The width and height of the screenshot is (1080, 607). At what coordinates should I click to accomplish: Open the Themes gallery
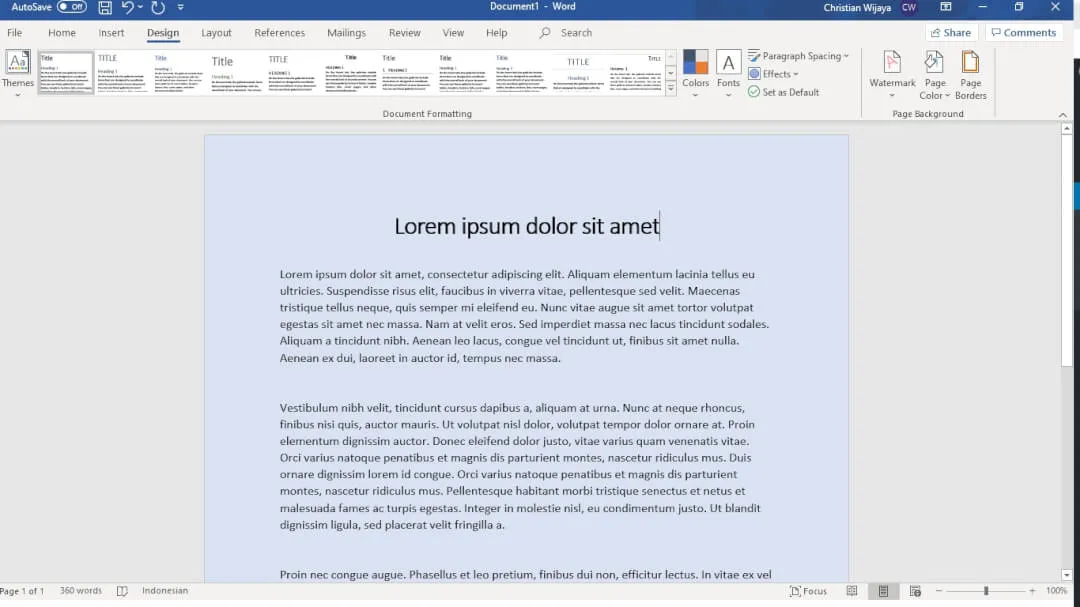17,73
